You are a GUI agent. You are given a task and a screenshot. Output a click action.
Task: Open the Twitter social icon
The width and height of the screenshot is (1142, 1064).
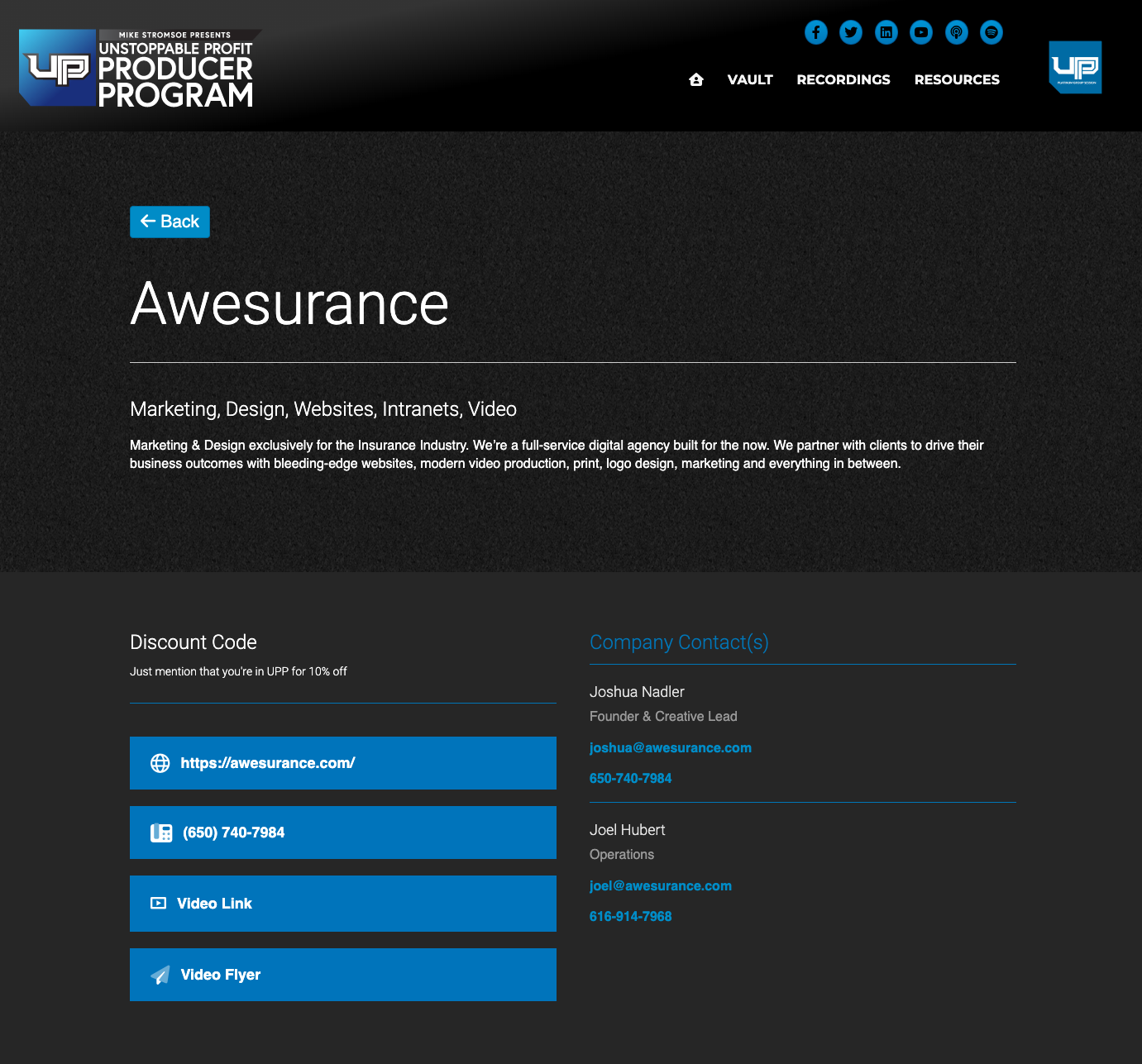851,32
